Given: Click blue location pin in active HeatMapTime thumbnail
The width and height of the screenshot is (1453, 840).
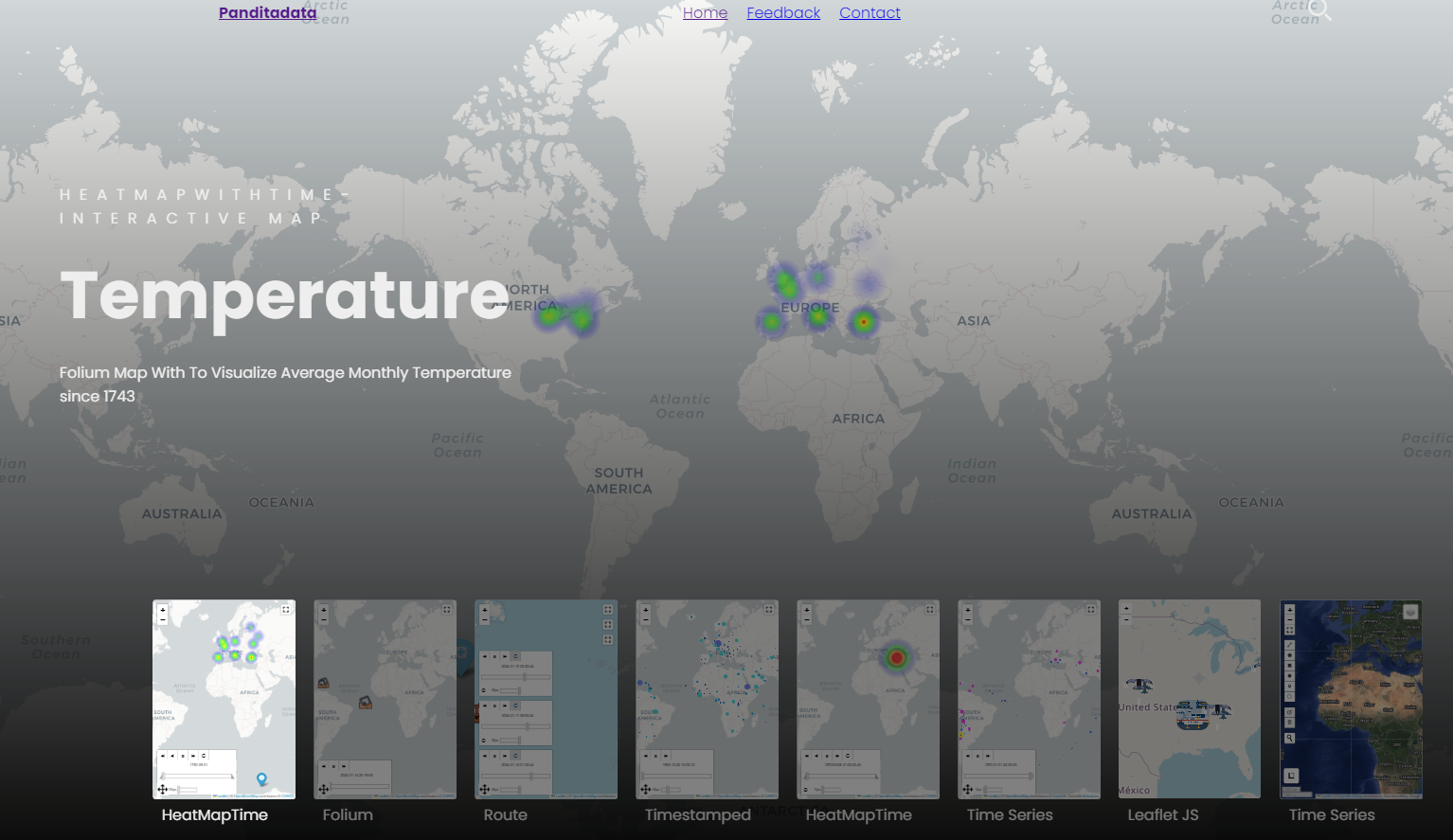Looking at the screenshot, I should point(261,779).
